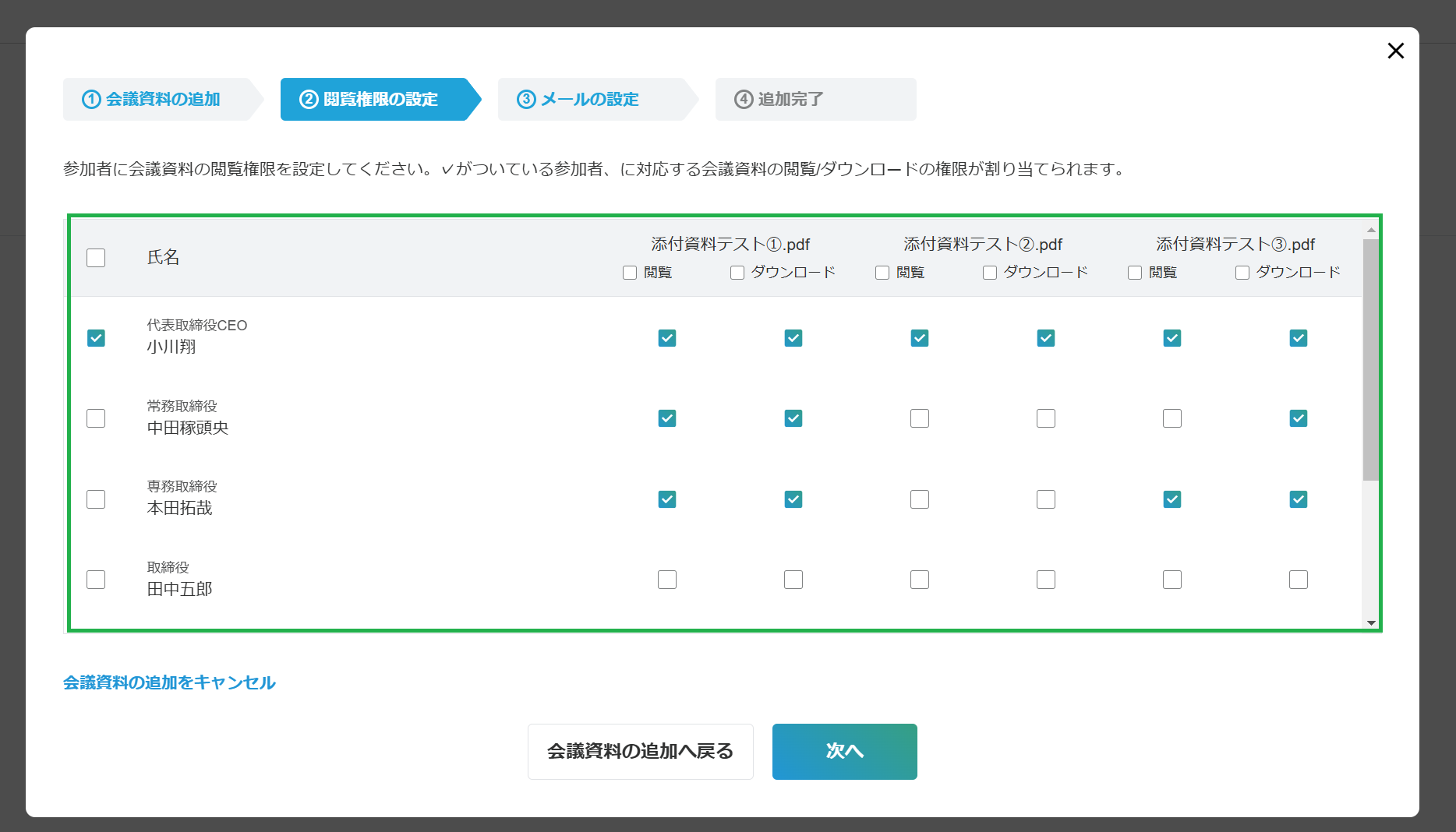Screen dimensions: 1456x832
Task: Enable 中田稼頭央's 閲覧 for 添付資料テスト②.pdf
Action: (x=919, y=418)
